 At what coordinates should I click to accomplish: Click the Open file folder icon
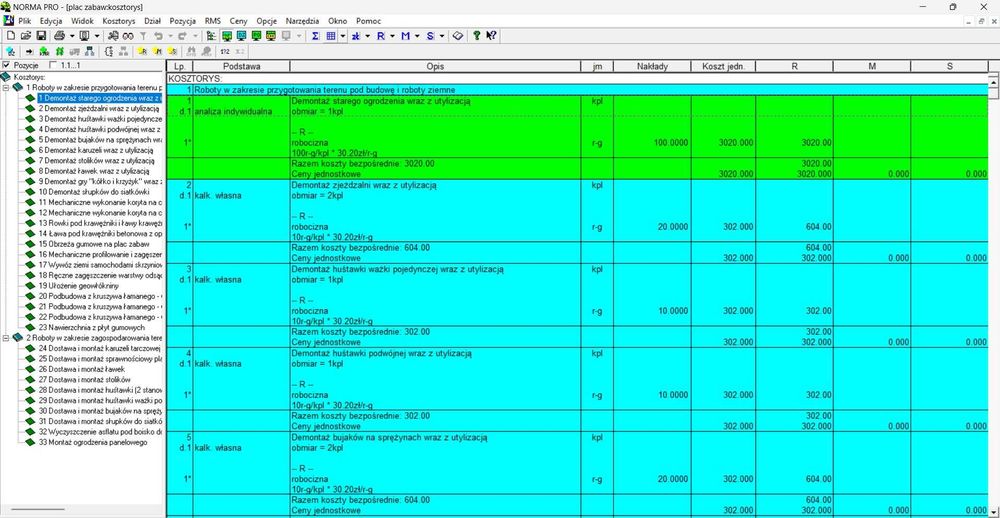(x=26, y=36)
